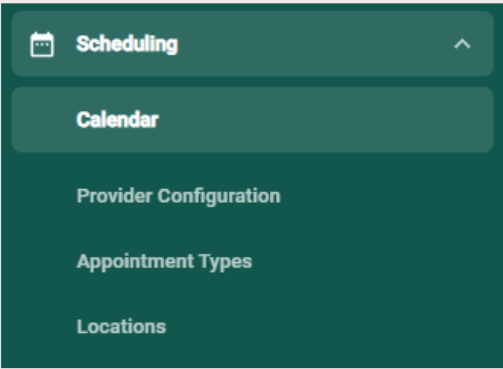This screenshot has width=503, height=369.
Task: Switch to Provider Configuration section
Action: pyautogui.click(x=178, y=196)
